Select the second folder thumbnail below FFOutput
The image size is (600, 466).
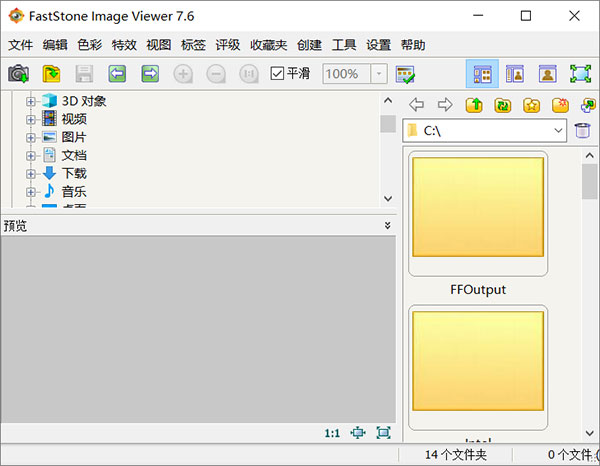[478, 367]
